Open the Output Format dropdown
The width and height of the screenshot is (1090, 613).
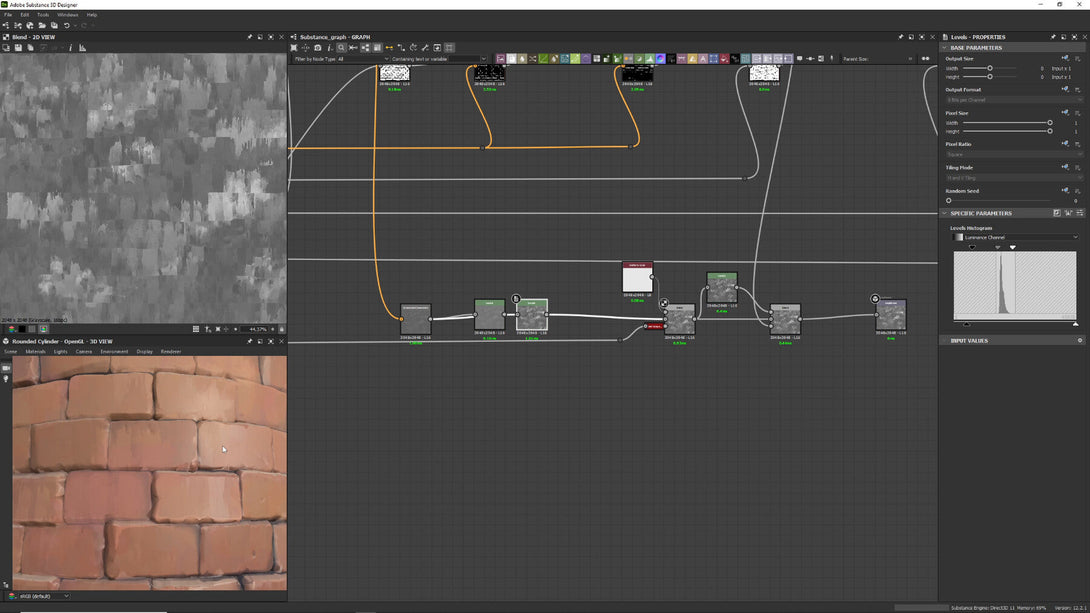pyautogui.click(x=1014, y=100)
